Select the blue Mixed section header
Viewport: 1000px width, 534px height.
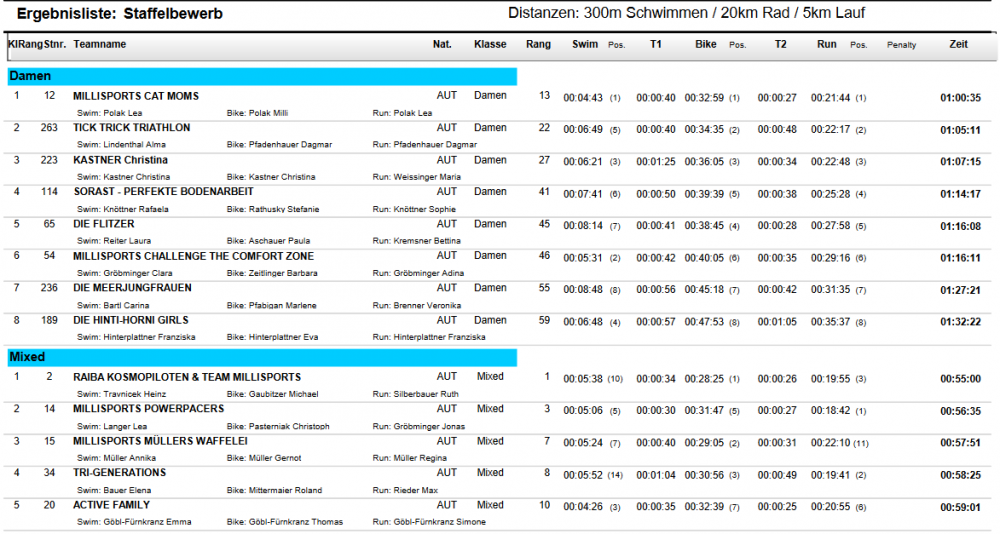coord(261,357)
